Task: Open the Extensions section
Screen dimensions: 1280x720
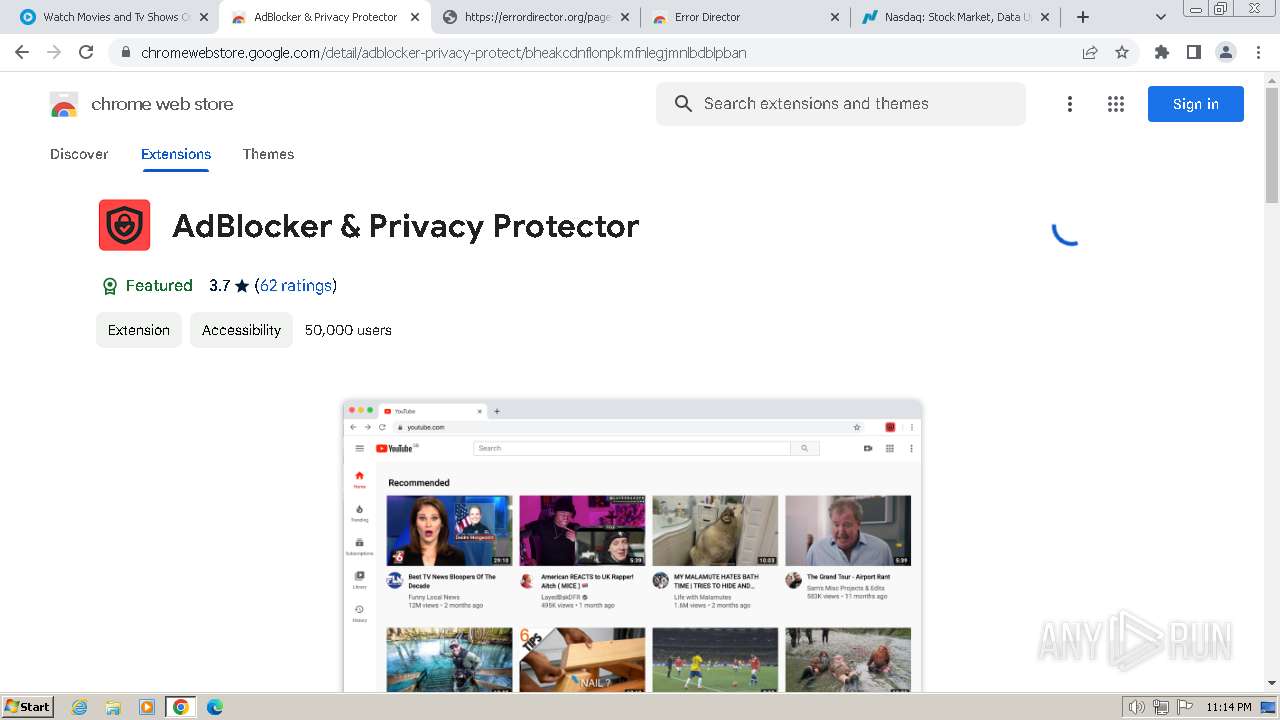Action: point(176,154)
